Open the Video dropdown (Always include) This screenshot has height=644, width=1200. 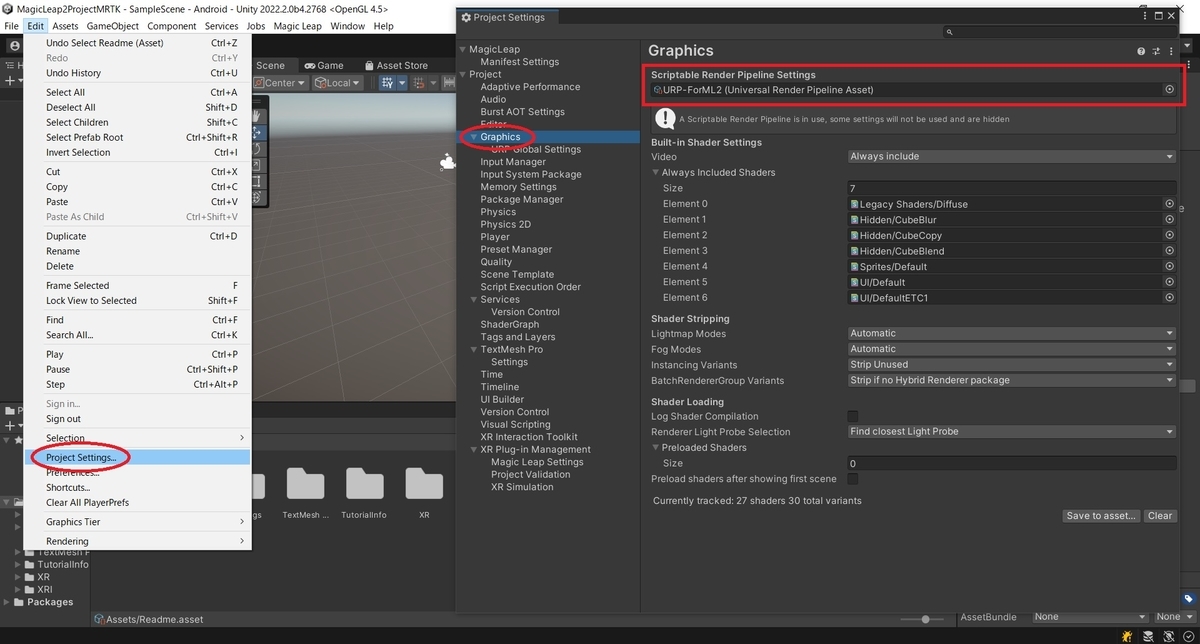[x=1011, y=156]
